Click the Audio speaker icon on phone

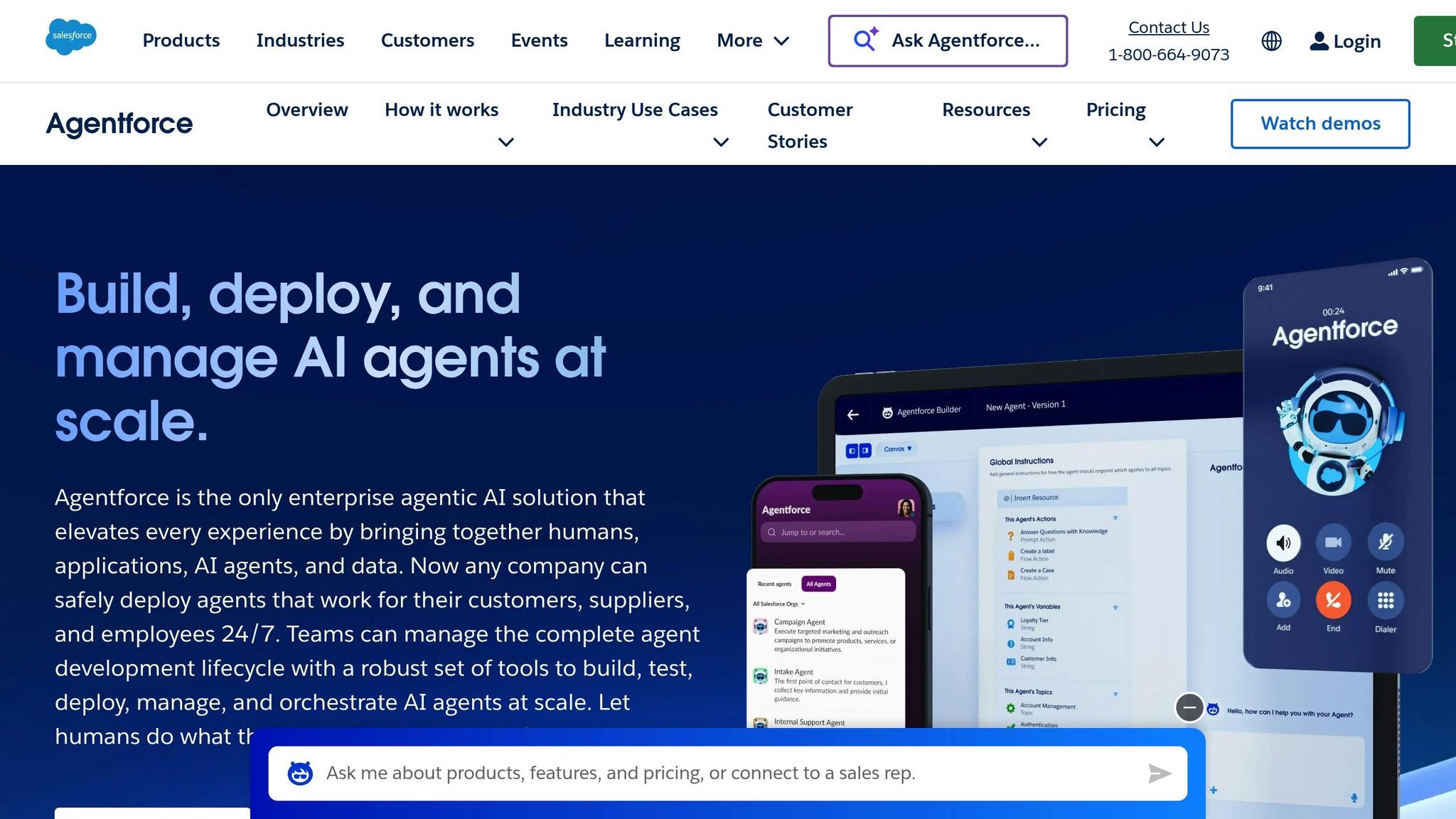click(1283, 543)
